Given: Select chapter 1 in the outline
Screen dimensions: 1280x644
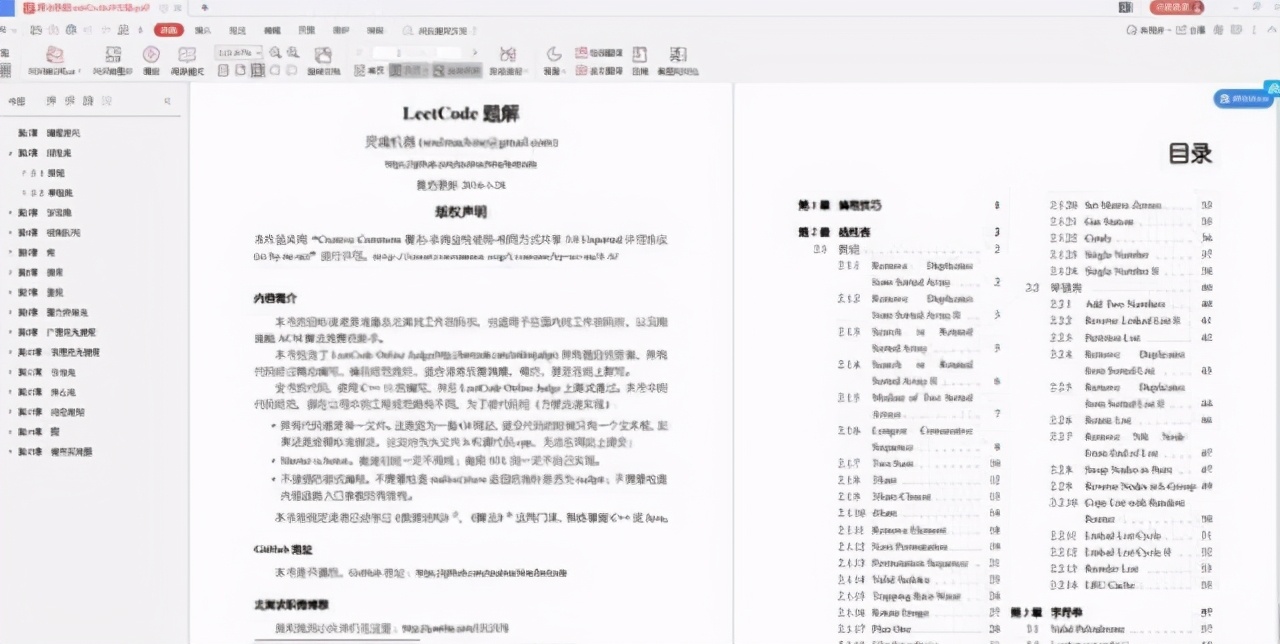Looking at the screenshot, I should (x=50, y=133).
